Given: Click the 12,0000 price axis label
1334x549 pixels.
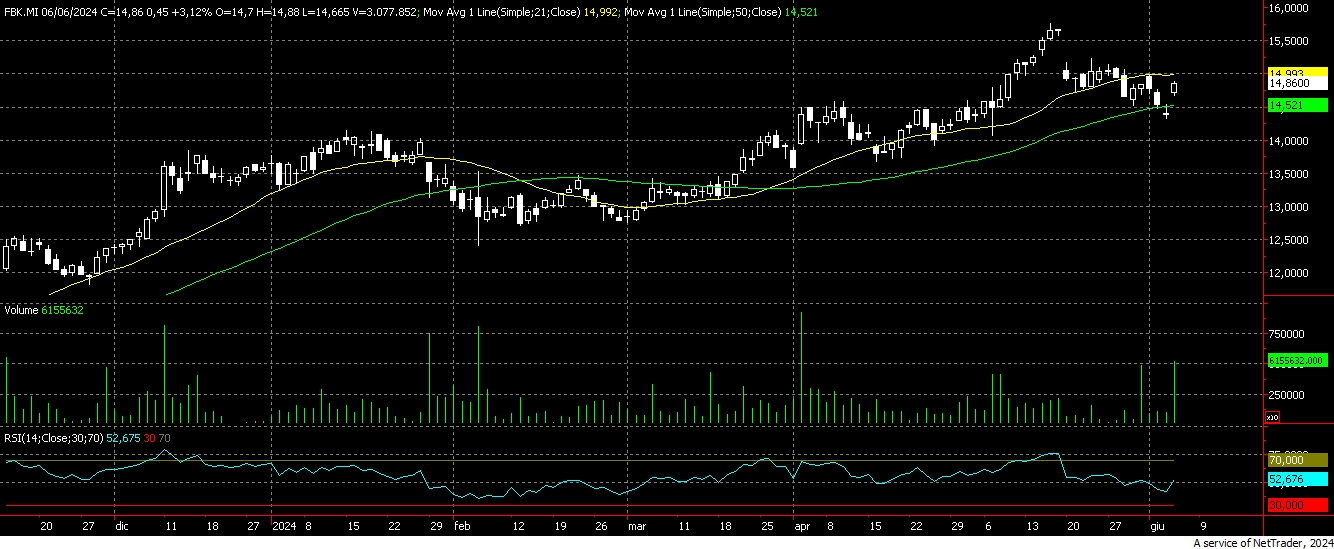Looking at the screenshot, I should coord(1288,273).
